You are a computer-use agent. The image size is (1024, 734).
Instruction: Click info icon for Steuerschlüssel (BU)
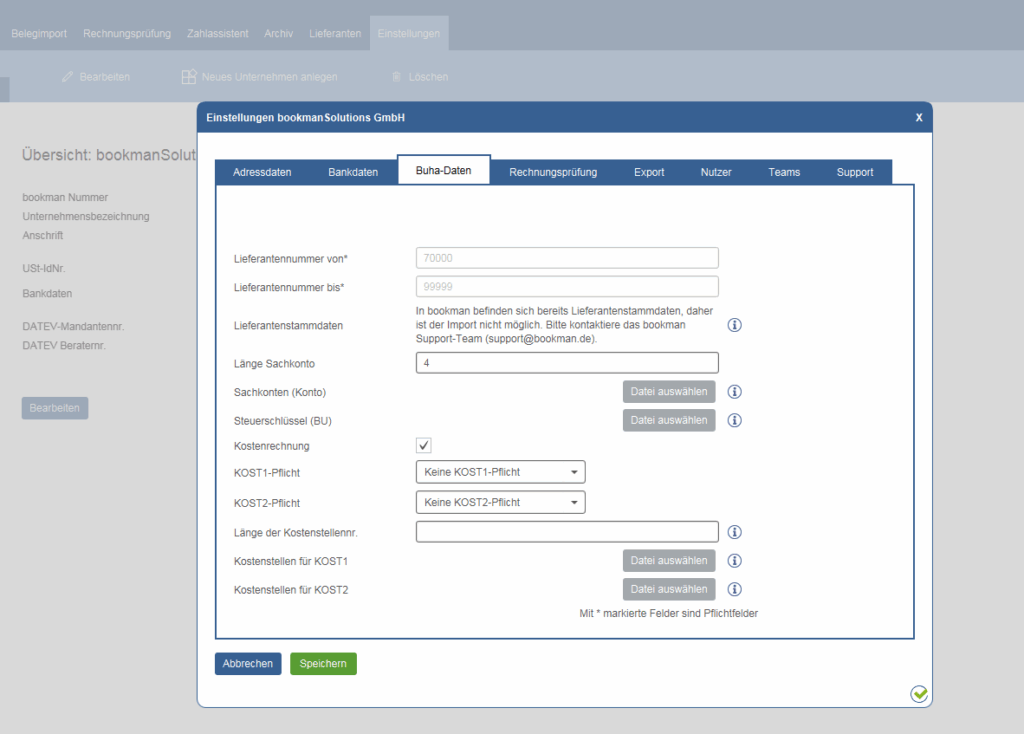click(735, 420)
